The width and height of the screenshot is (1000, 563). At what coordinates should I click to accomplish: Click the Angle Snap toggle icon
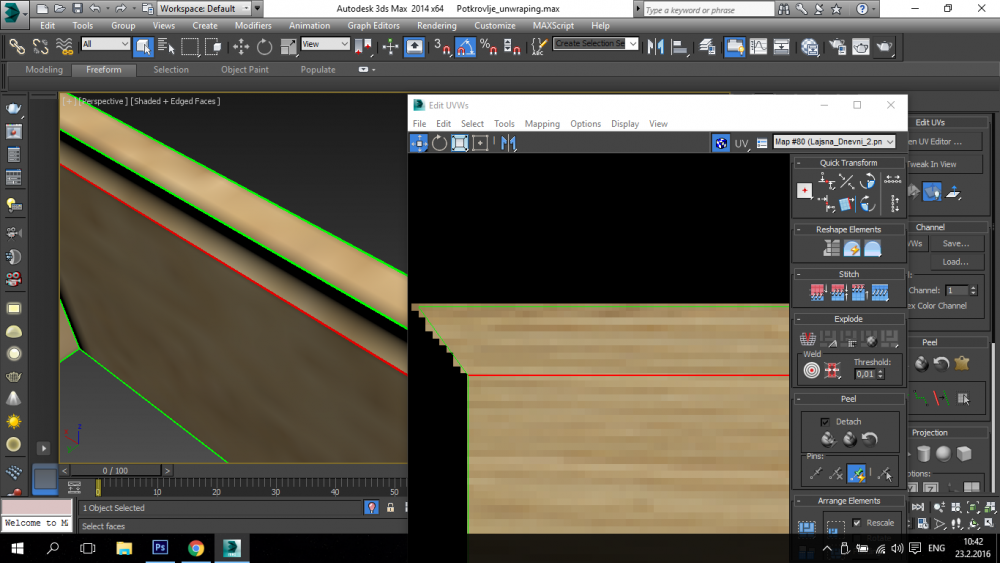465,46
